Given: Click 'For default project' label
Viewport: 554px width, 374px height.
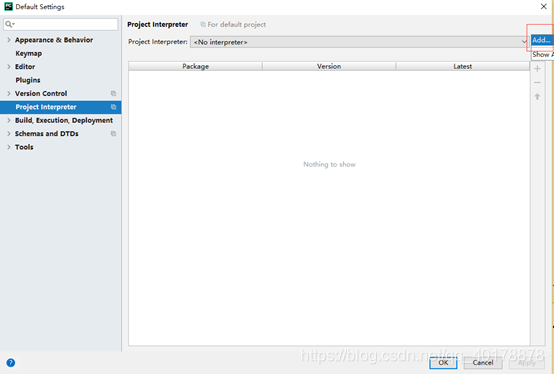Looking at the screenshot, I should point(236,24).
